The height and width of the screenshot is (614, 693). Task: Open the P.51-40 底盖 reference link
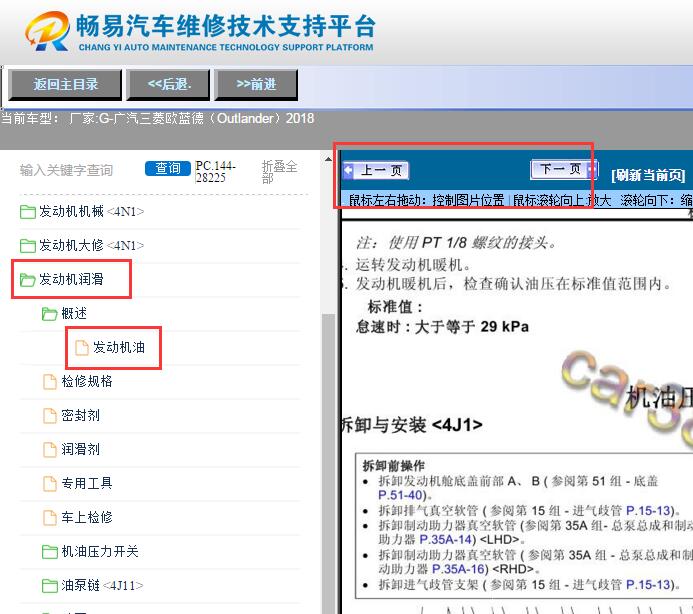coord(402,495)
